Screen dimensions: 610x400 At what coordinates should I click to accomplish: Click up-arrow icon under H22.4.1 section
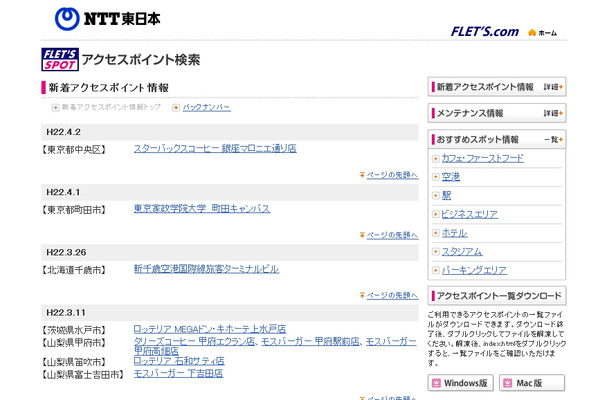coord(362,235)
